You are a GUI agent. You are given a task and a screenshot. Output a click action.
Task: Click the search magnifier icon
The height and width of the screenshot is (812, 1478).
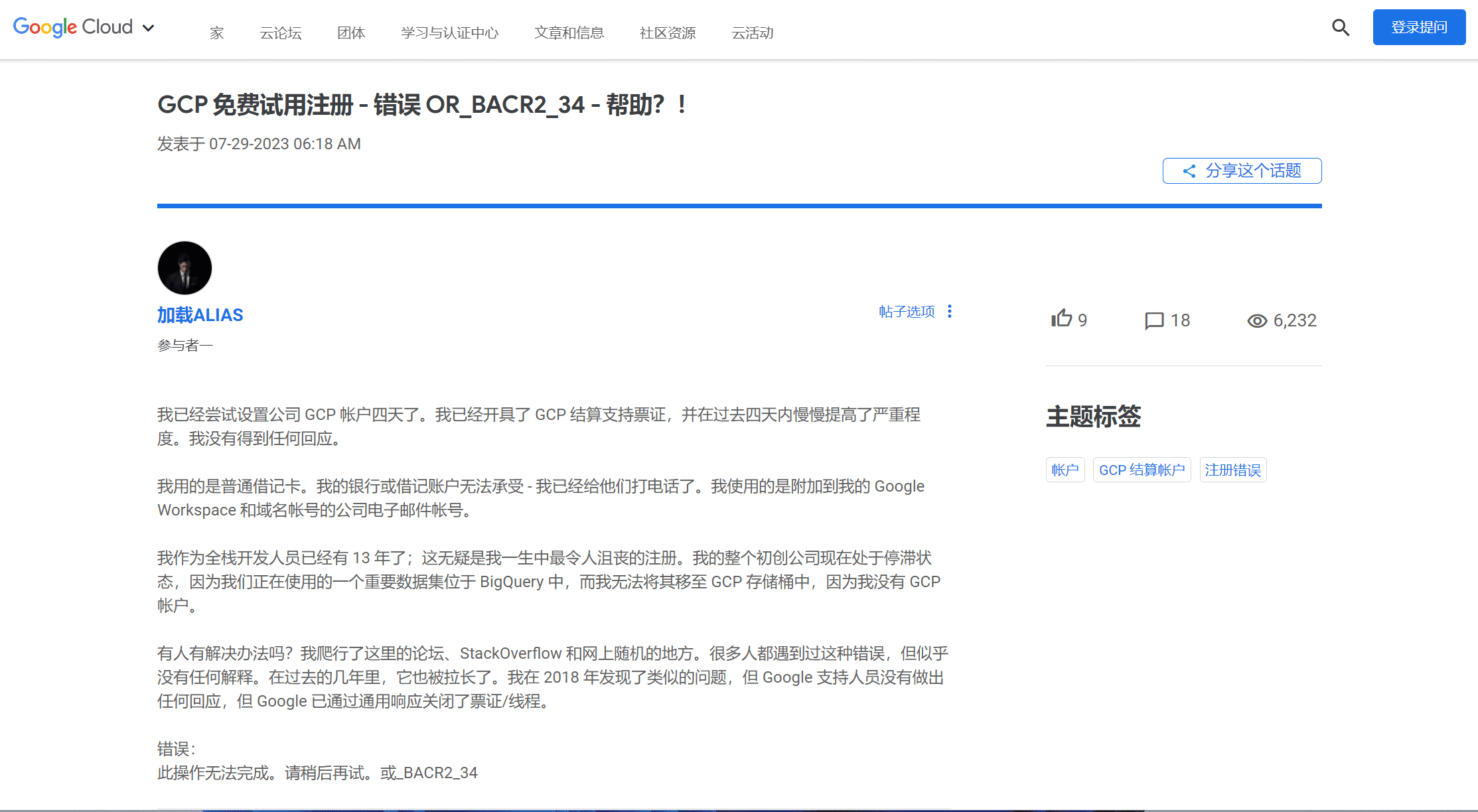(1340, 28)
